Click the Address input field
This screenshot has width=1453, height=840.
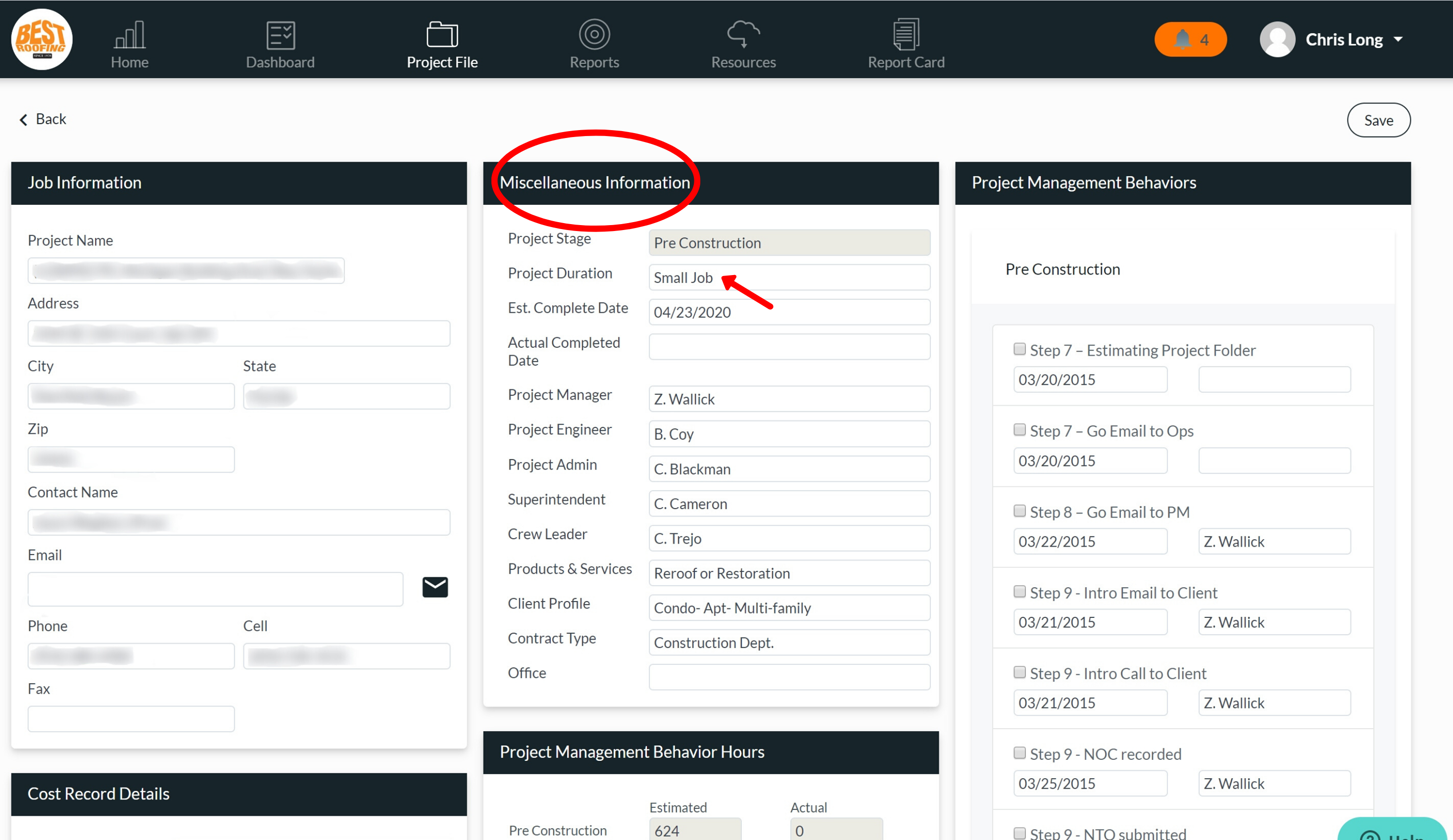click(239, 333)
